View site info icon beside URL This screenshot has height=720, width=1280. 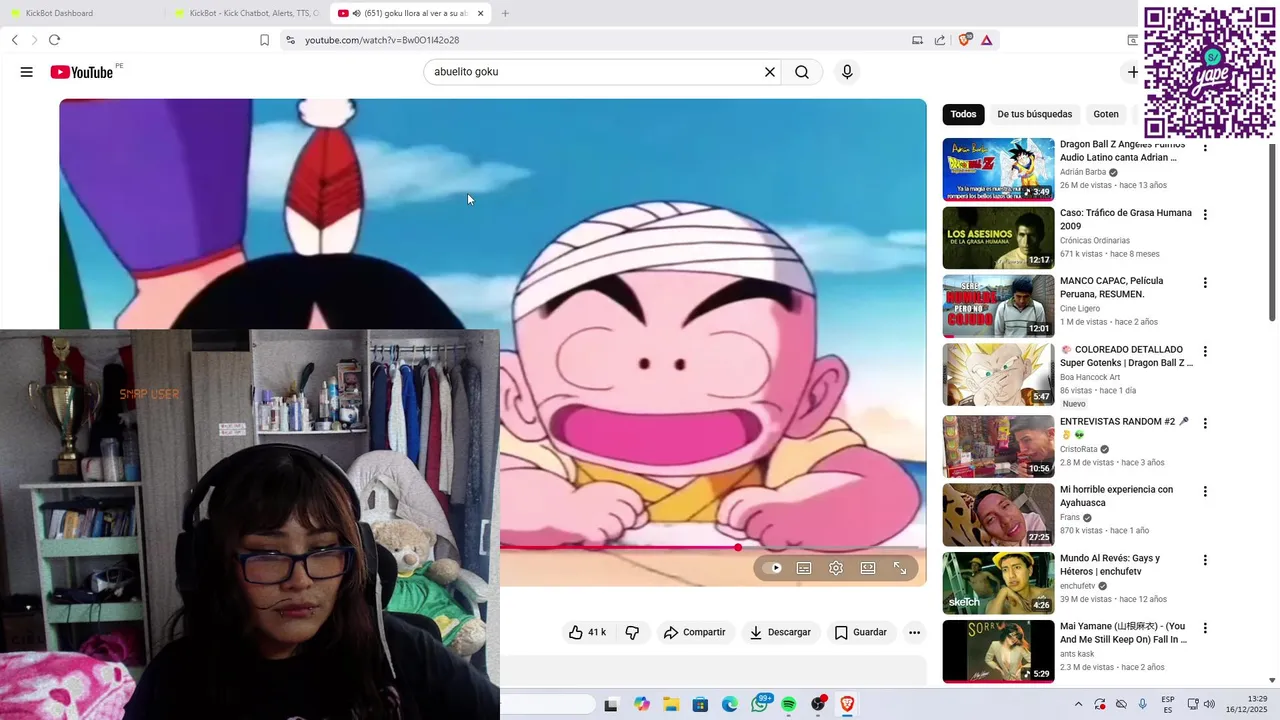pyautogui.click(x=290, y=40)
